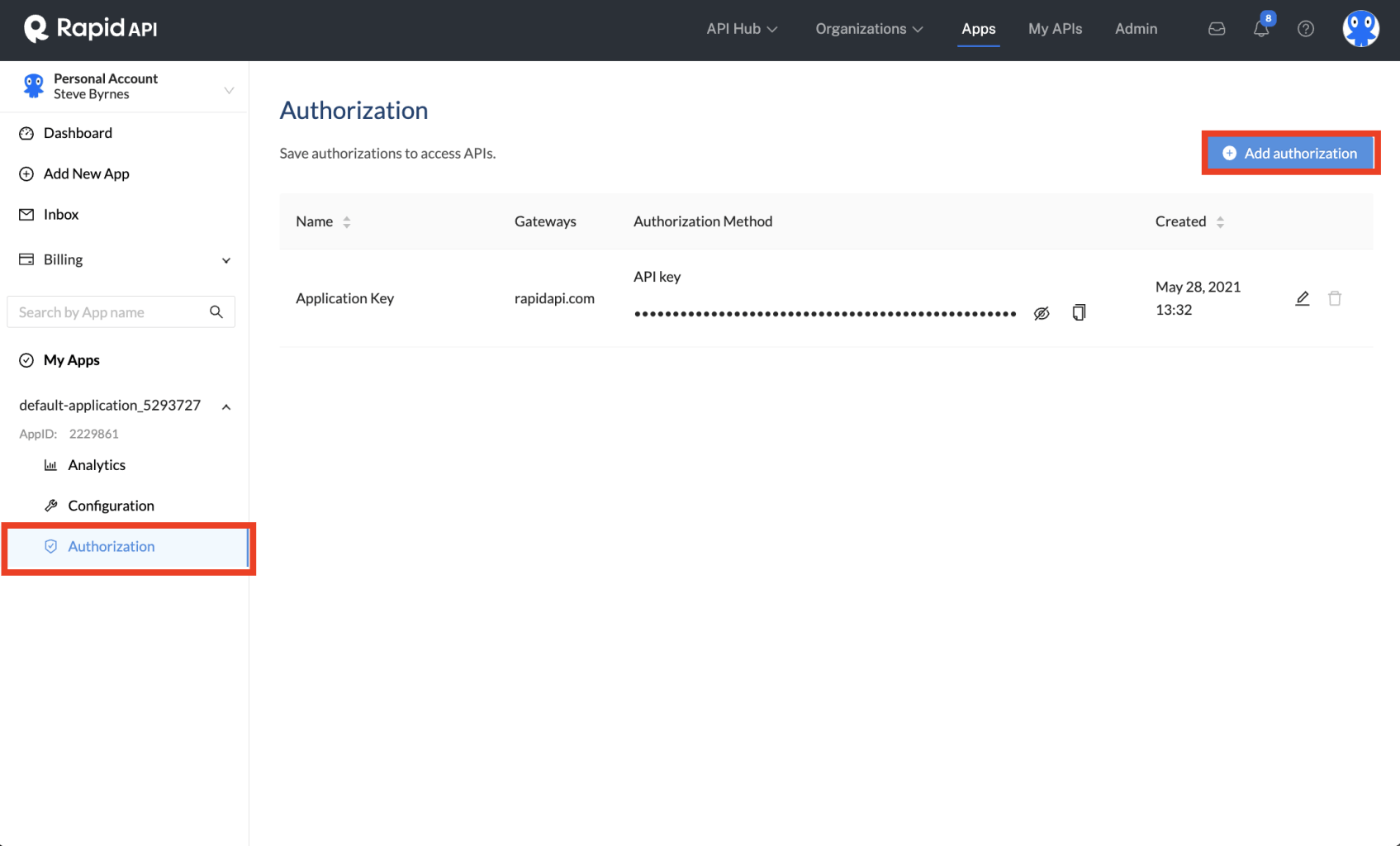Delete the Application Key via the trash icon
1400x846 pixels.
pyautogui.click(x=1335, y=298)
